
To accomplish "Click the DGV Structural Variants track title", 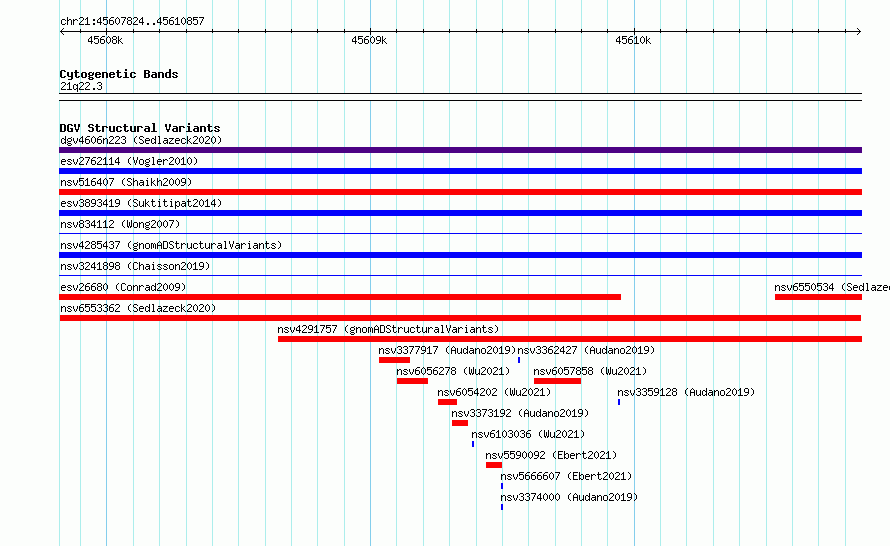I will pos(140,128).
